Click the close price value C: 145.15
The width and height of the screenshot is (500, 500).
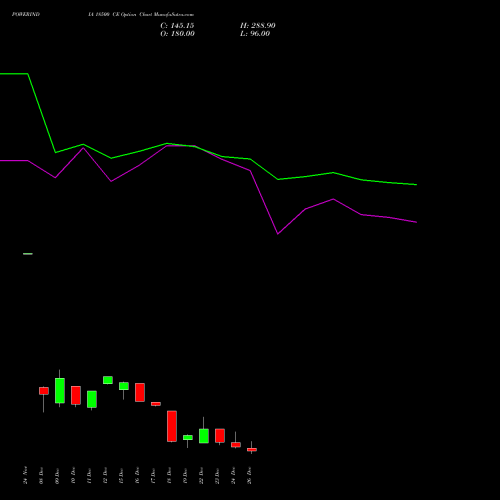click(x=177, y=26)
